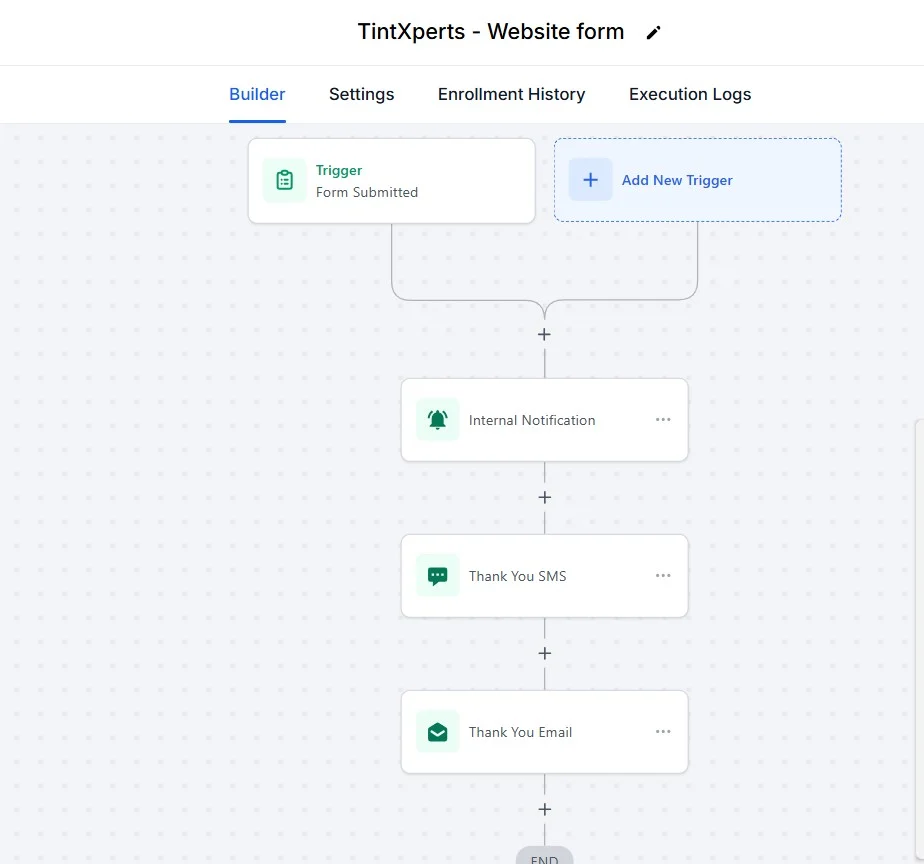924x864 pixels.
Task: Click the plus icon in Add New Trigger
Action: click(x=590, y=180)
